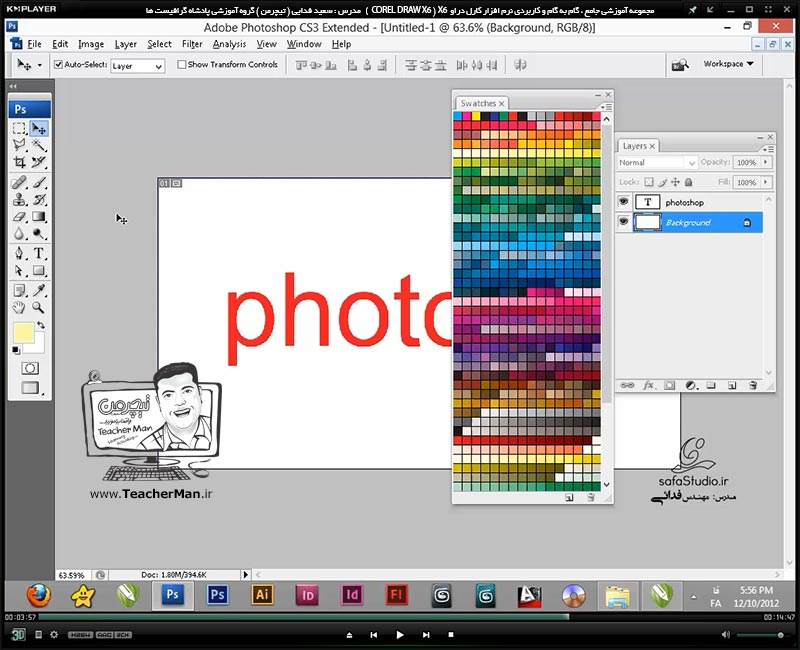Click the Firefox taskbar icon

(x=39, y=595)
